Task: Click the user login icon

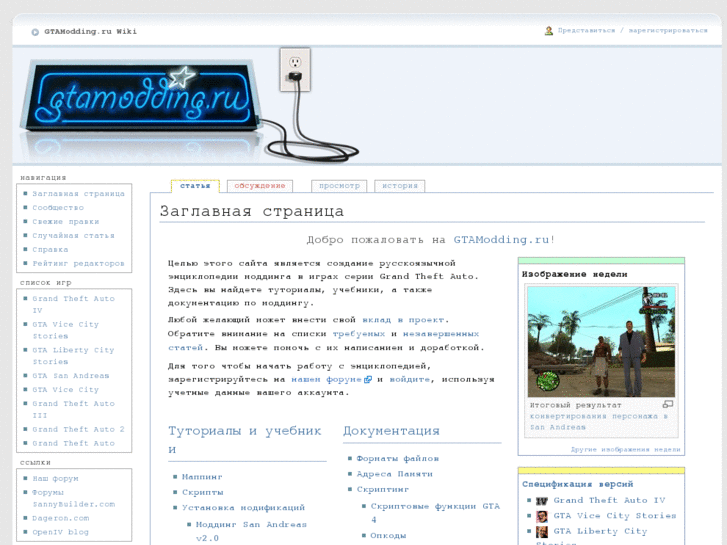Action: tap(548, 31)
